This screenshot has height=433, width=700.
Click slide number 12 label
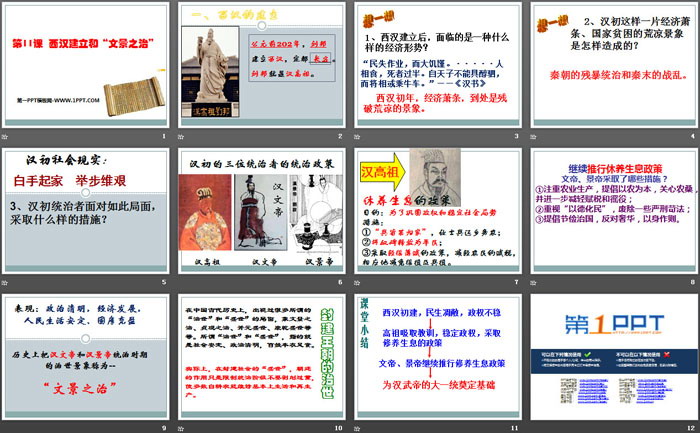click(691, 428)
